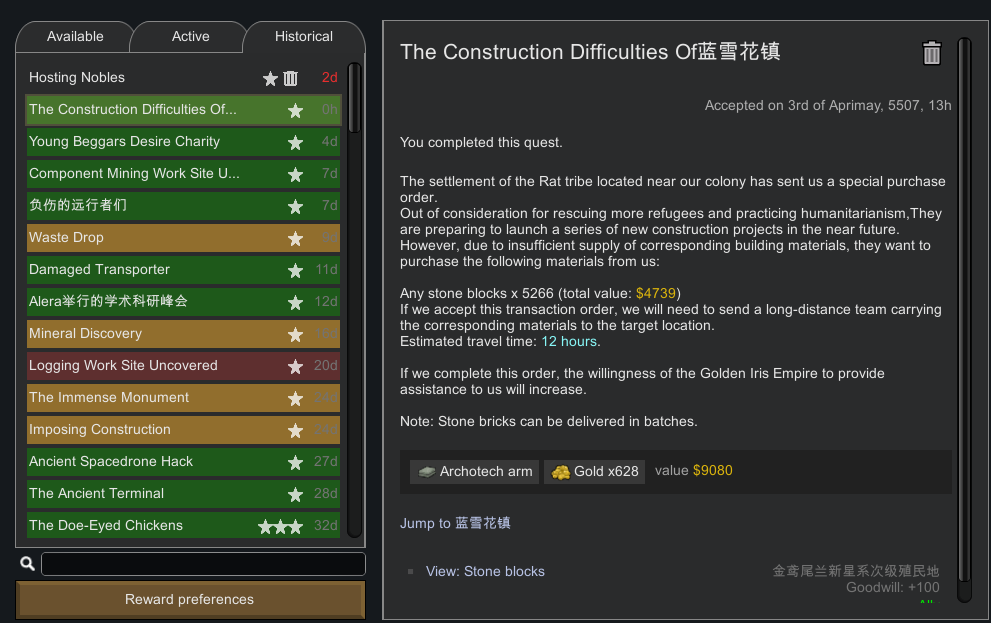Click the star icon on Hosting Nobles row

271,78
